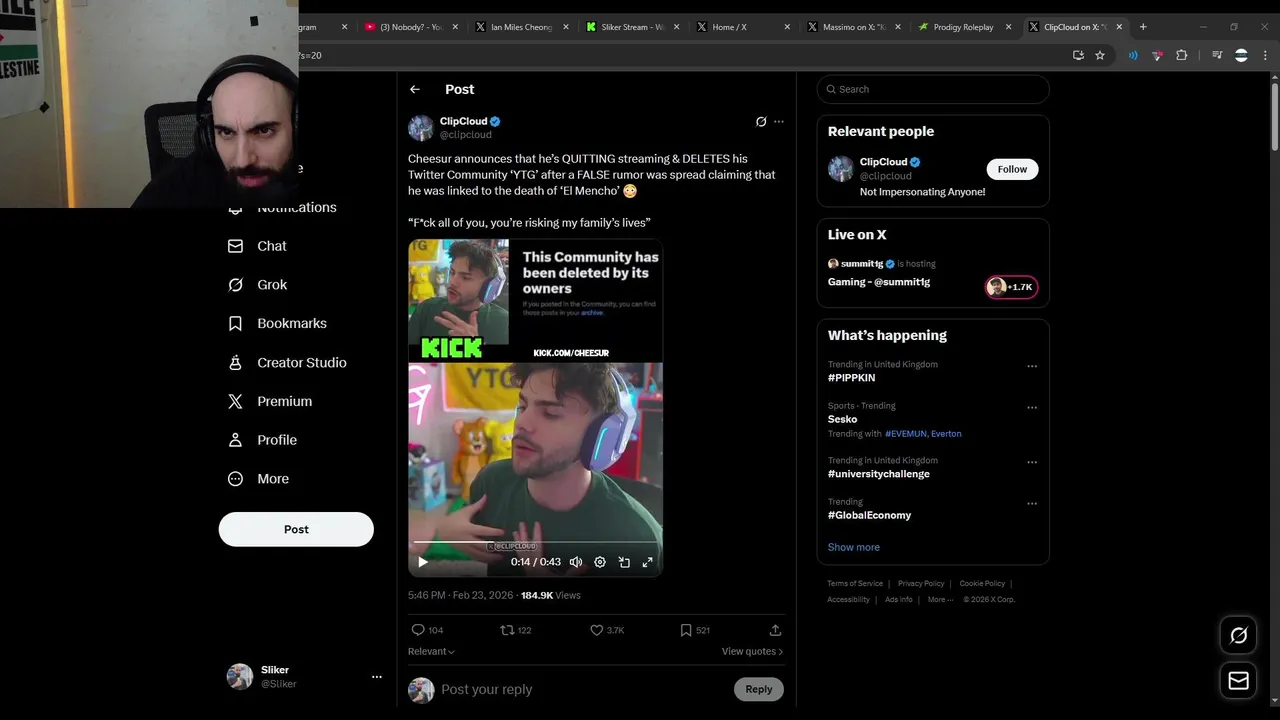
Task: Click share icon under the post
Action: coord(775,630)
